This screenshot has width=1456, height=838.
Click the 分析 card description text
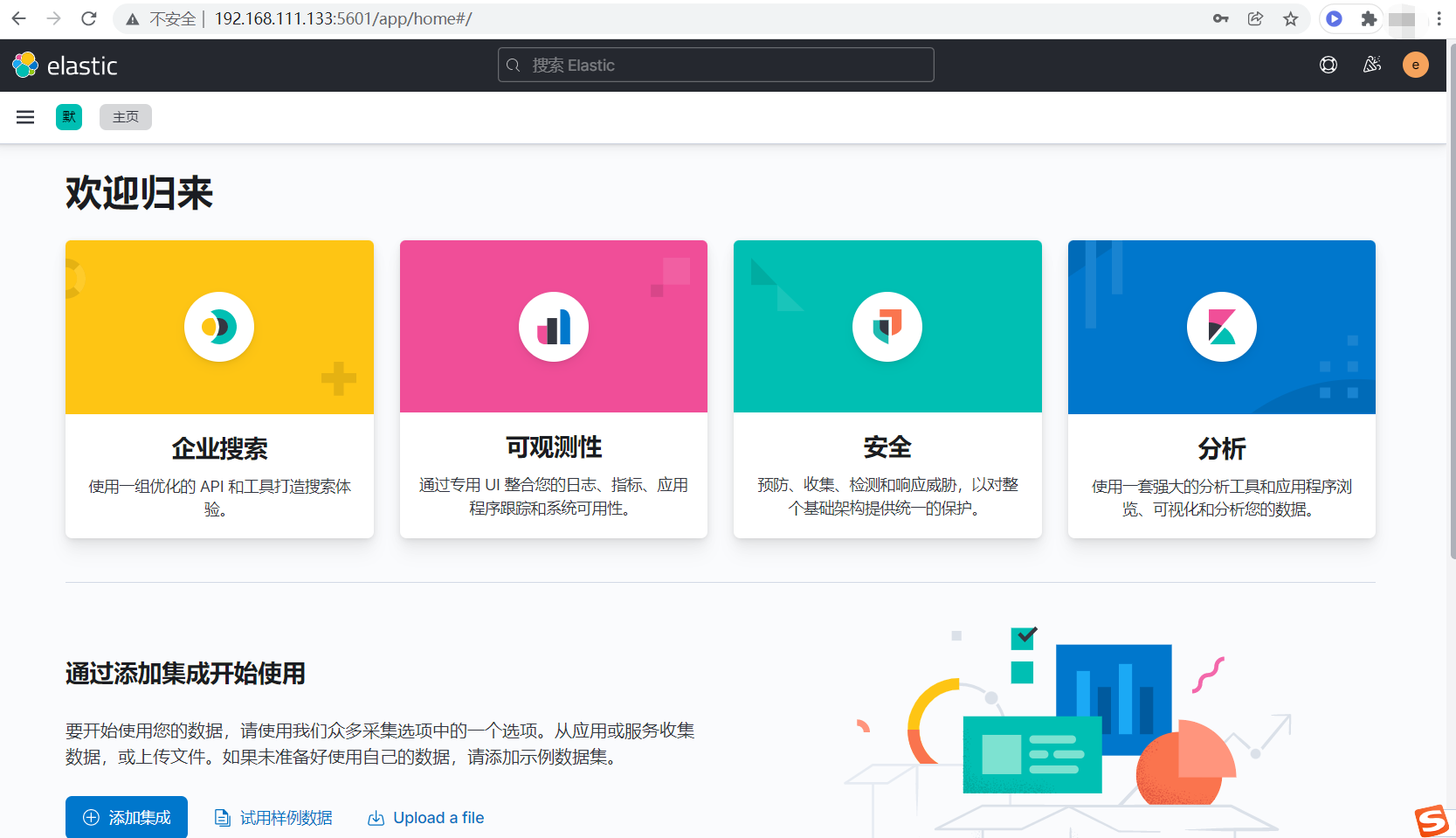tap(1222, 497)
